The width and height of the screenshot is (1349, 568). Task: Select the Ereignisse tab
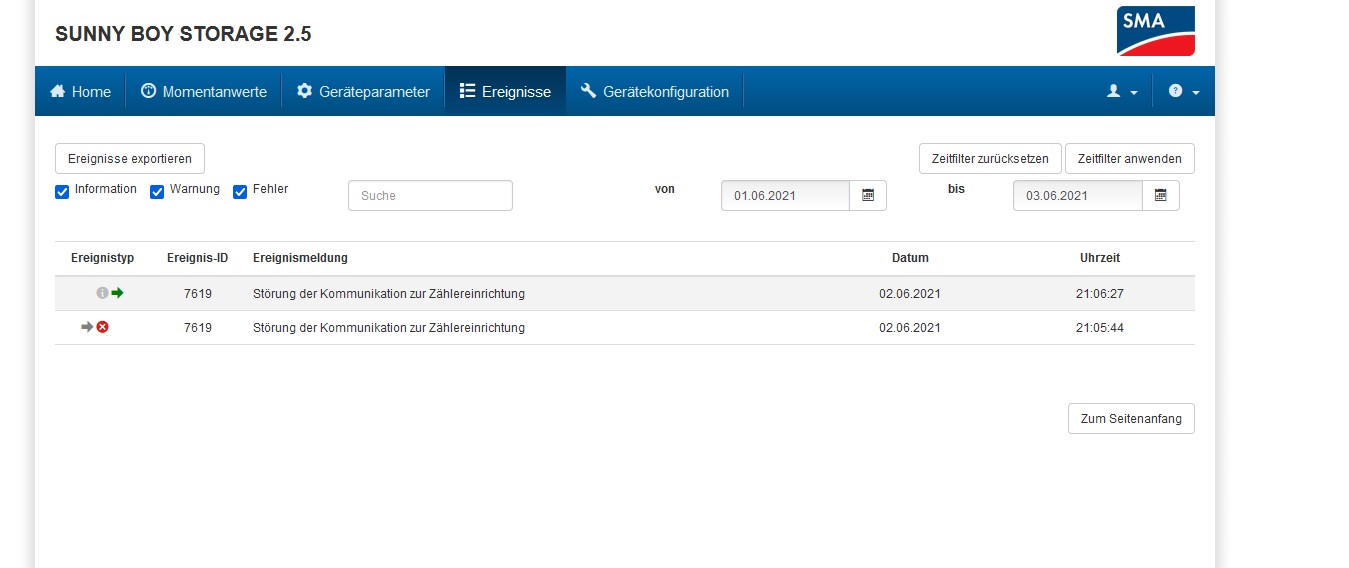(x=505, y=91)
